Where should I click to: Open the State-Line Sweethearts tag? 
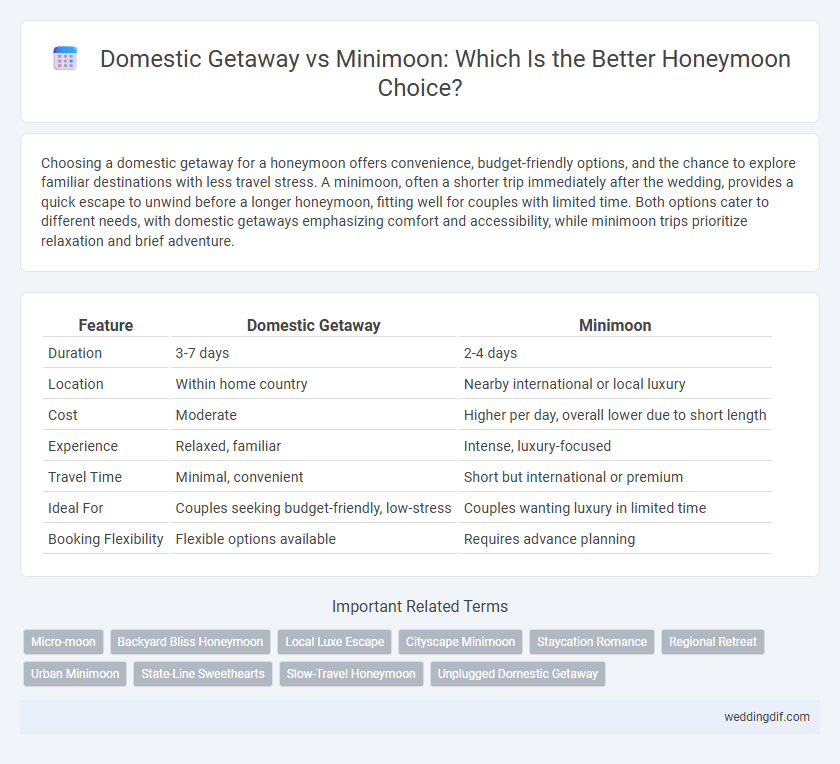point(203,674)
